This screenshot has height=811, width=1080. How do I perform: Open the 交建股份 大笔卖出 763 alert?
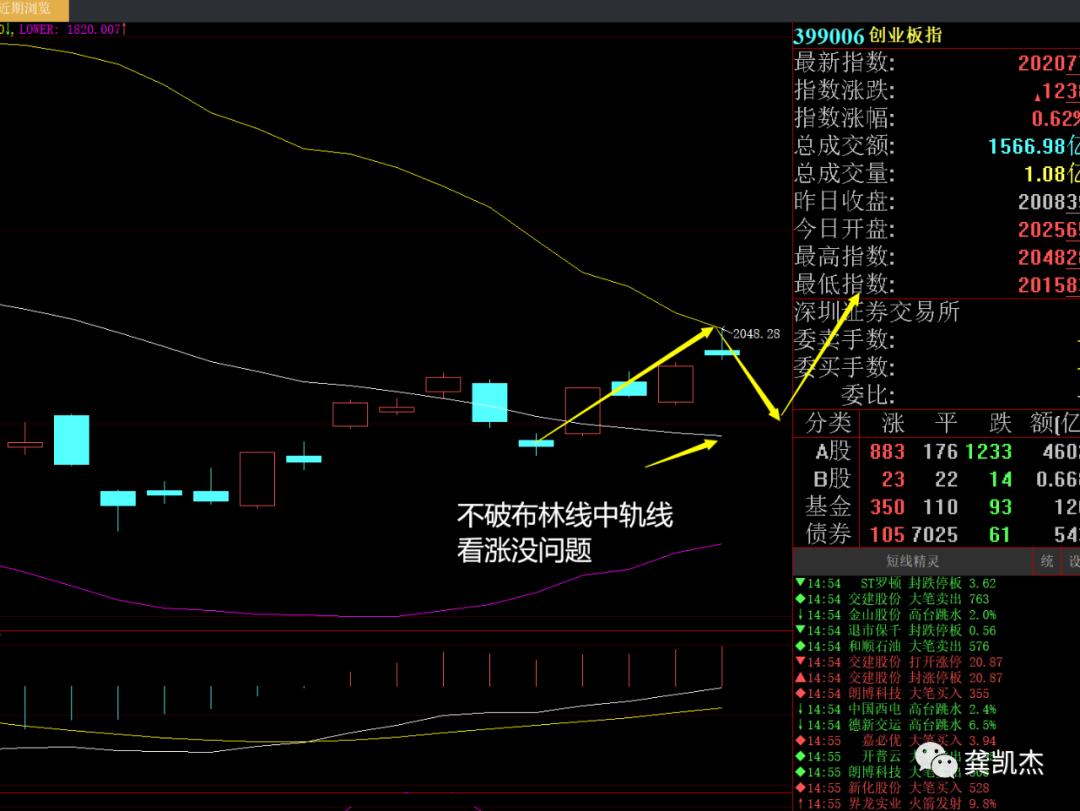point(892,599)
